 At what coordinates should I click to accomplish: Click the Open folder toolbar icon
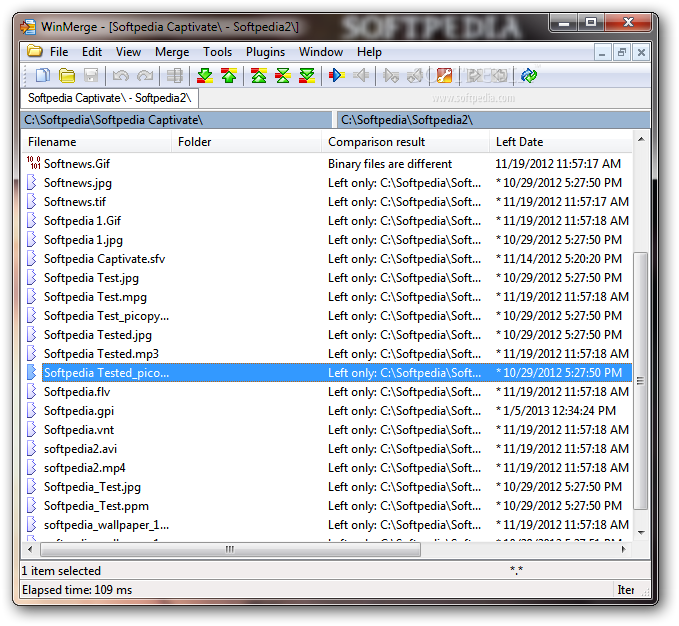(67, 76)
